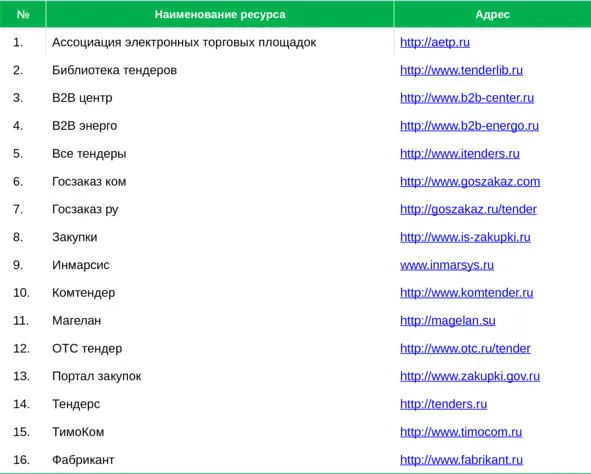
Task: Open the http://www.timocom.ru link
Action: [461, 432]
